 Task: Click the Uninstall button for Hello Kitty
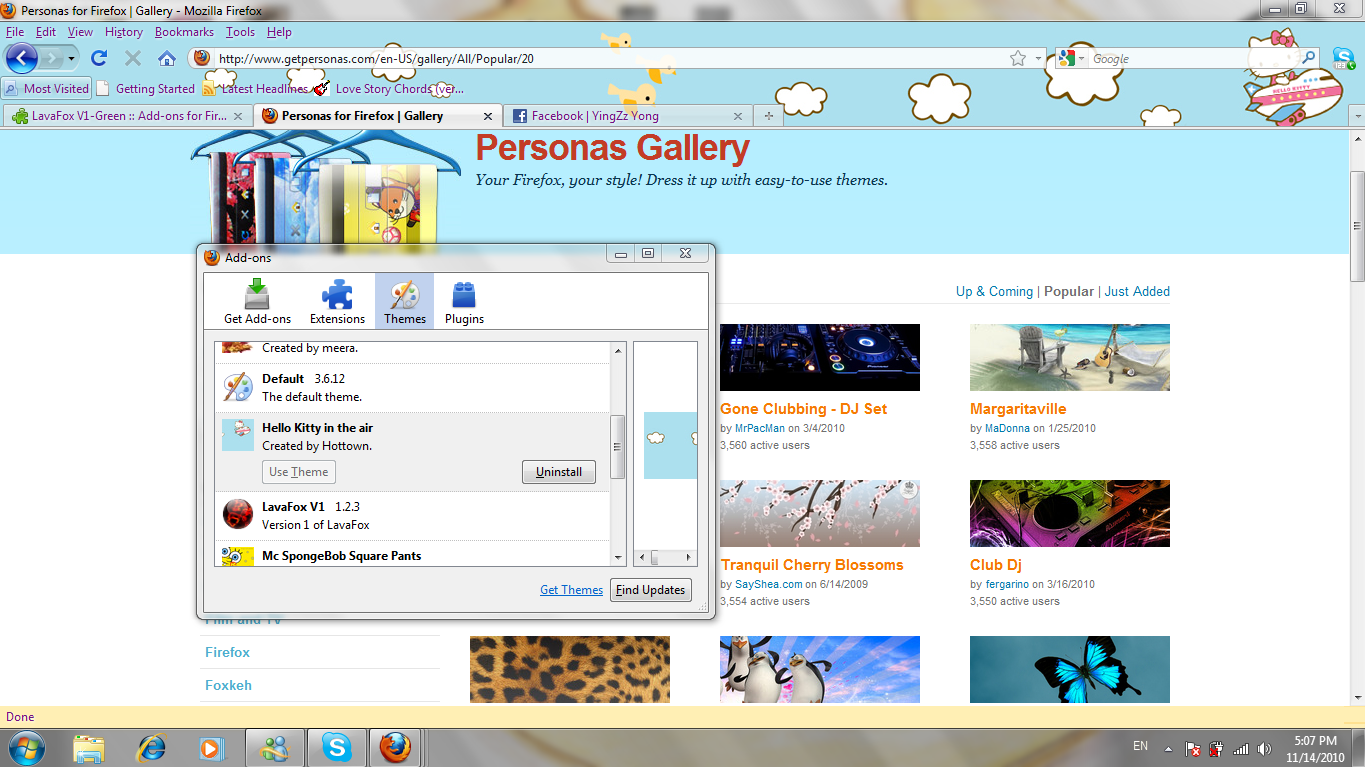tap(559, 472)
